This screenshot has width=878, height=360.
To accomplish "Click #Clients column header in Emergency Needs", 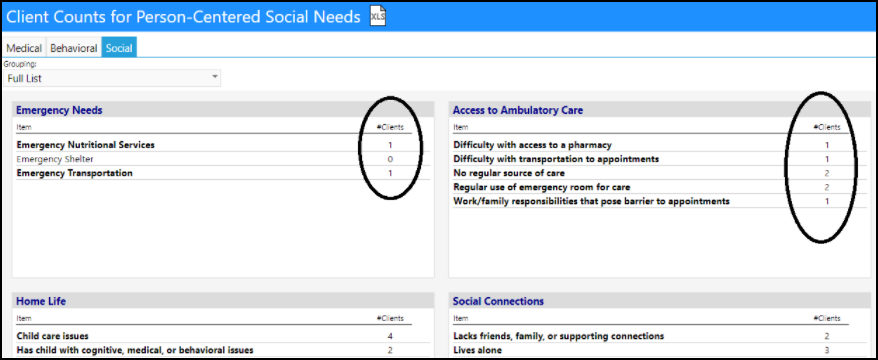I will click(390, 127).
